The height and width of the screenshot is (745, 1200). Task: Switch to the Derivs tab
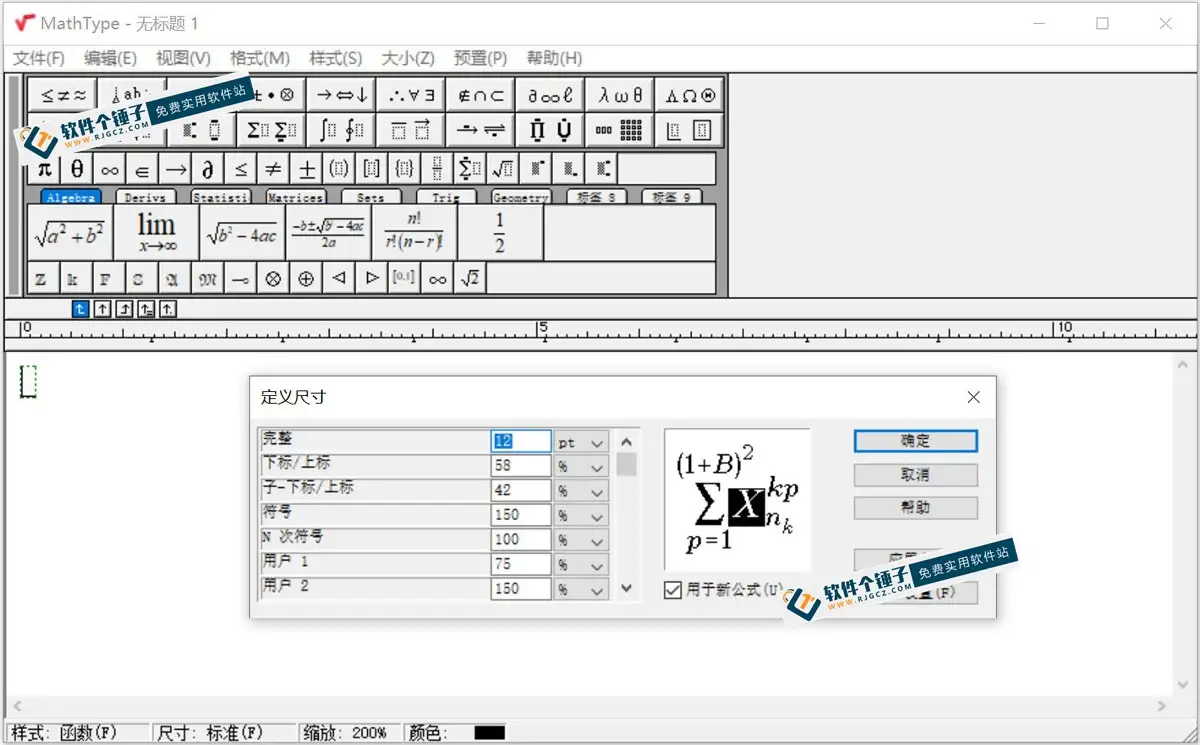[146, 197]
